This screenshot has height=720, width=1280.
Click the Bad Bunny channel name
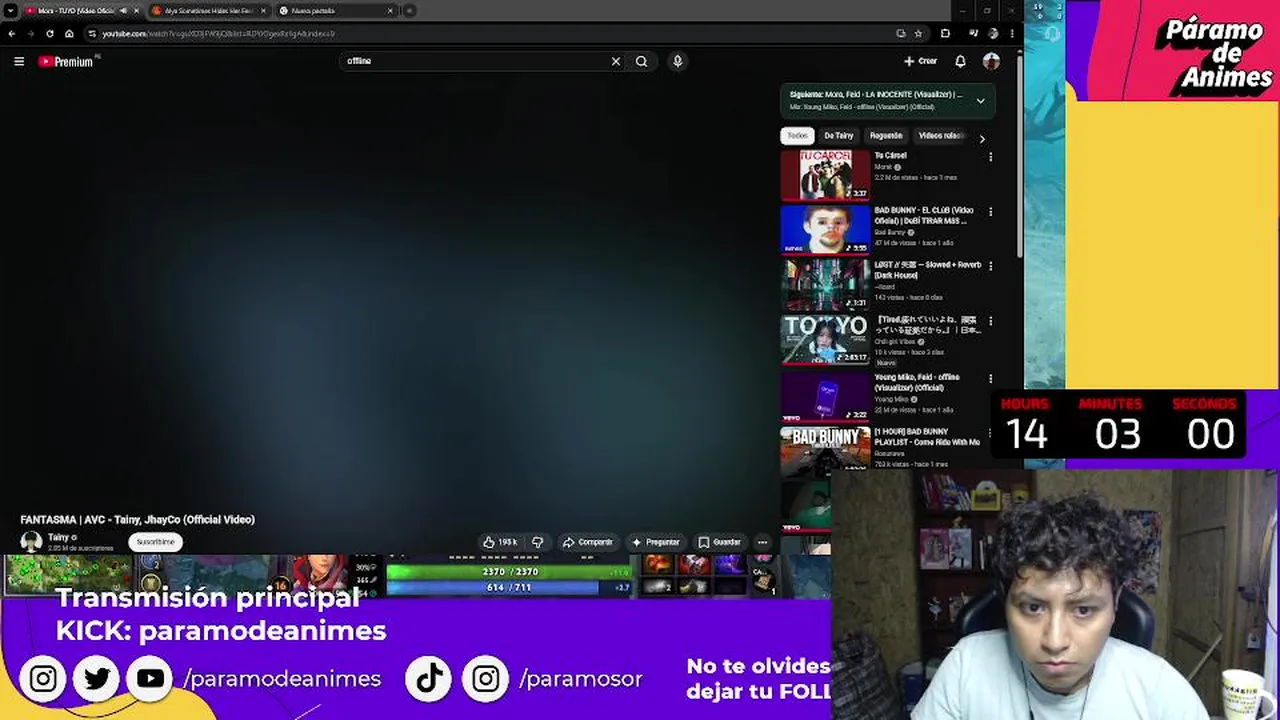pos(889,232)
